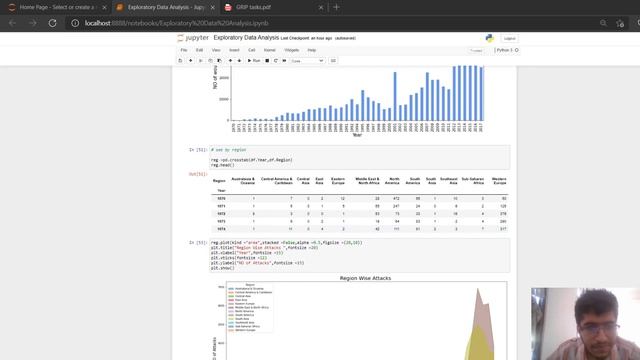Click the Logout button
Screen dimensions: 640x360
(509, 38)
